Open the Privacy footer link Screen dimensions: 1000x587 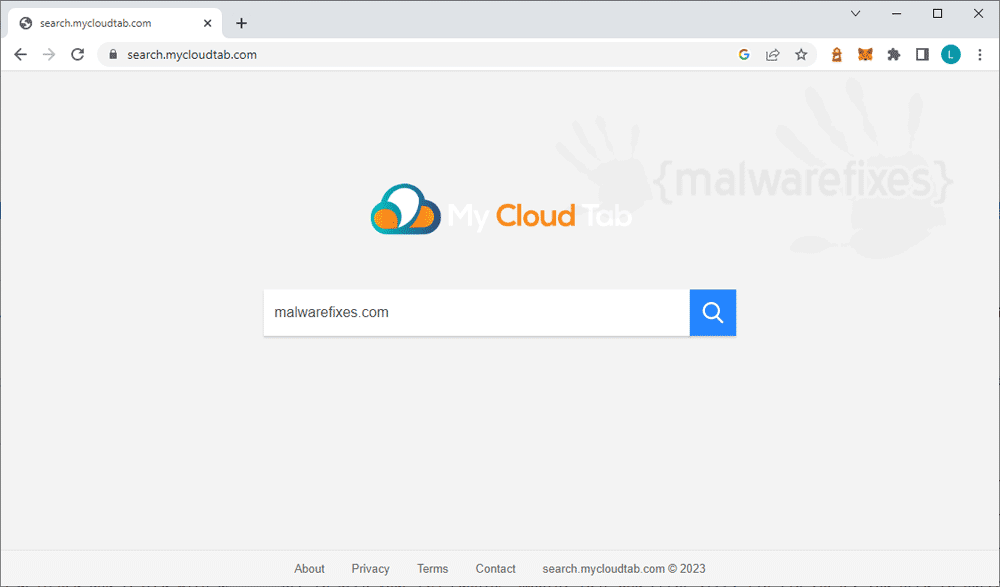(371, 568)
